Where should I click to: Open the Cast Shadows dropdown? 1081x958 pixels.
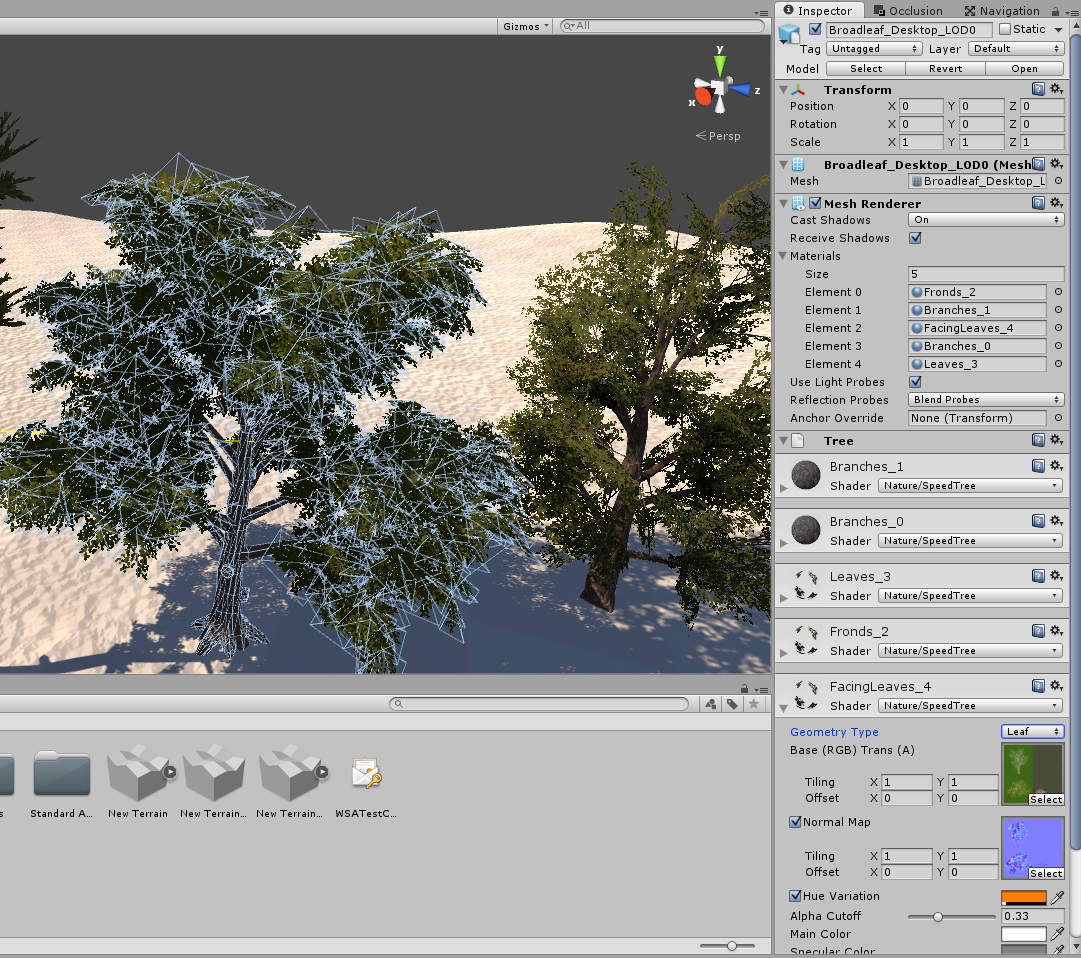coord(985,219)
